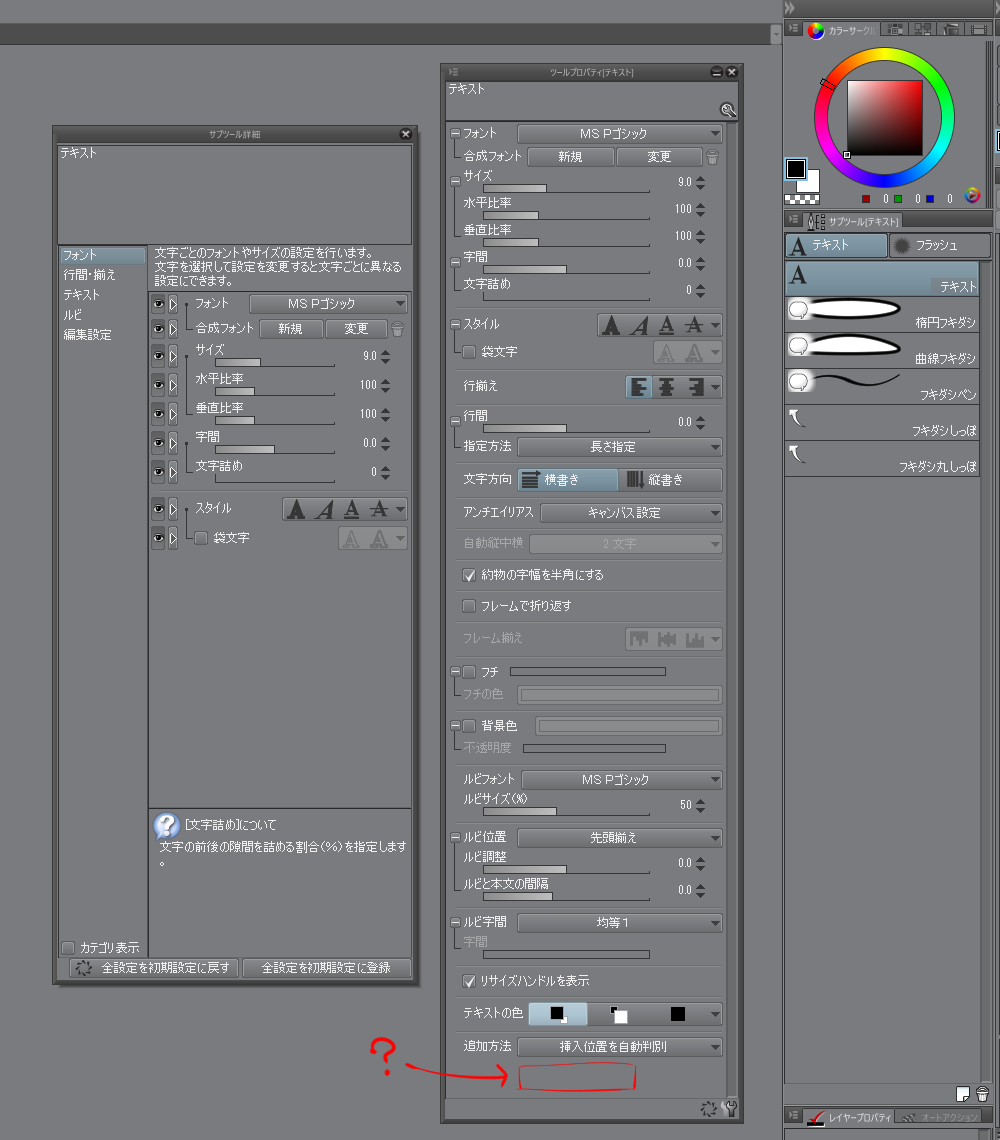Enable the フレームで折り返す checkbox
This screenshot has height=1140, width=1000.
coord(469,606)
